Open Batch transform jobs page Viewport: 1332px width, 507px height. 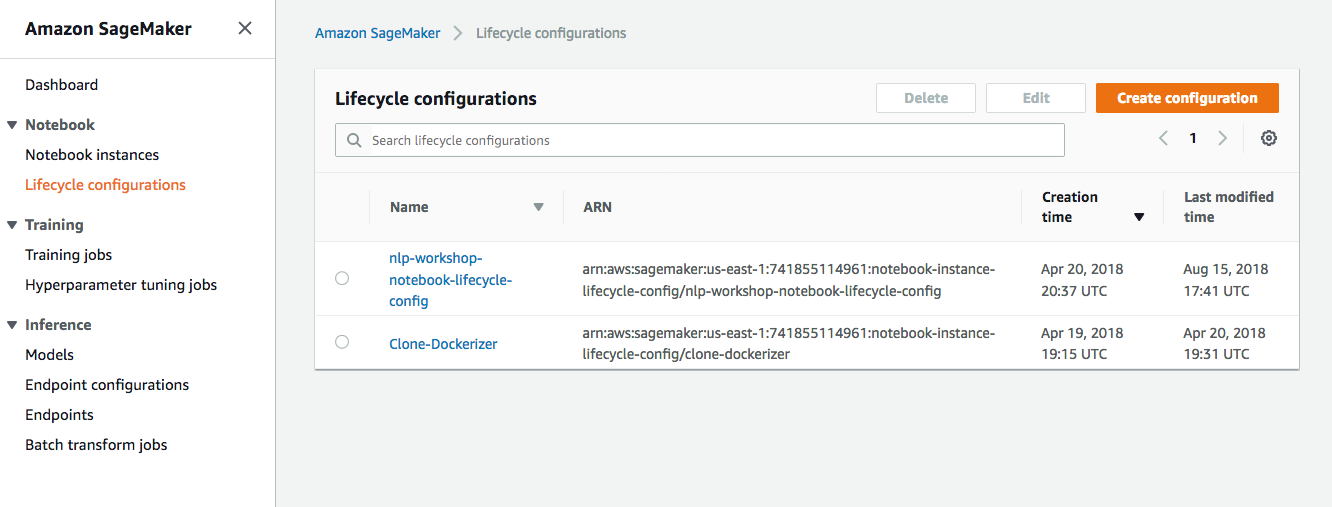coord(96,445)
